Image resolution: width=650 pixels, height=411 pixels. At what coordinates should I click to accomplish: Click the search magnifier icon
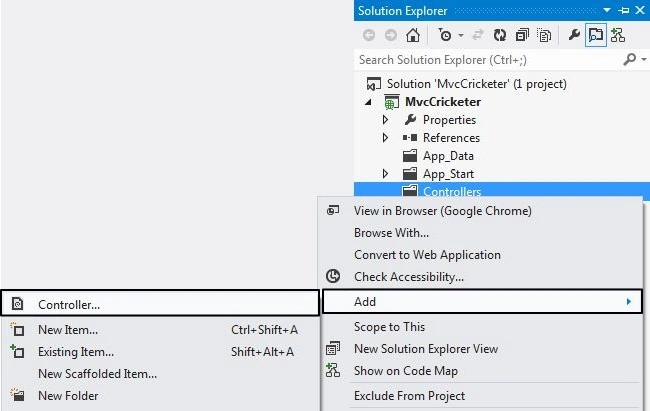click(x=630, y=60)
